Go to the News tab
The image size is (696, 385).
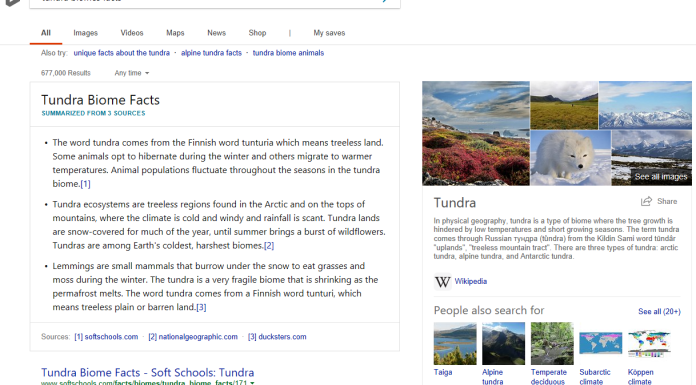coord(216,33)
